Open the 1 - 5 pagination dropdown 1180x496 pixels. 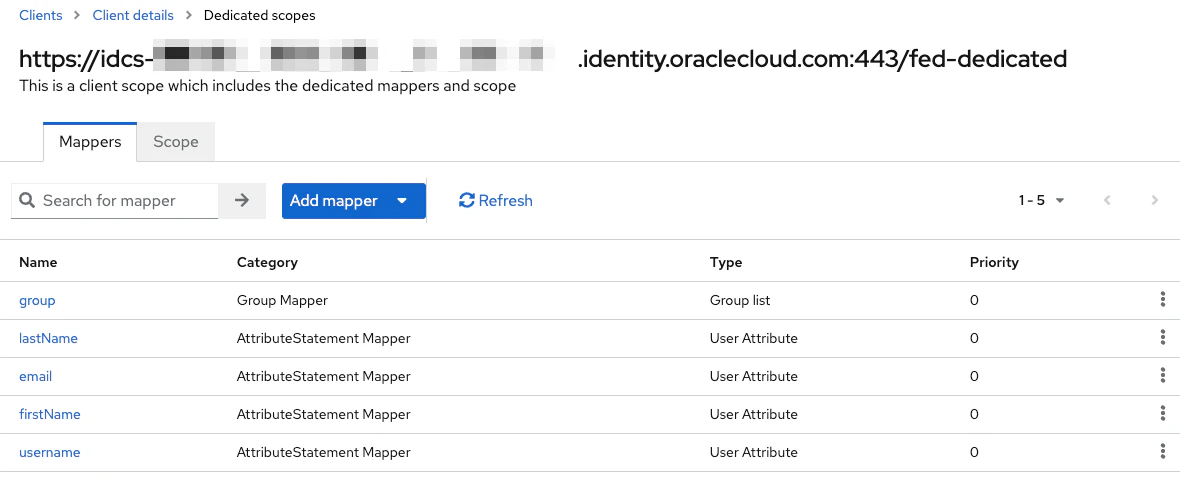[x=1042, y=200]
